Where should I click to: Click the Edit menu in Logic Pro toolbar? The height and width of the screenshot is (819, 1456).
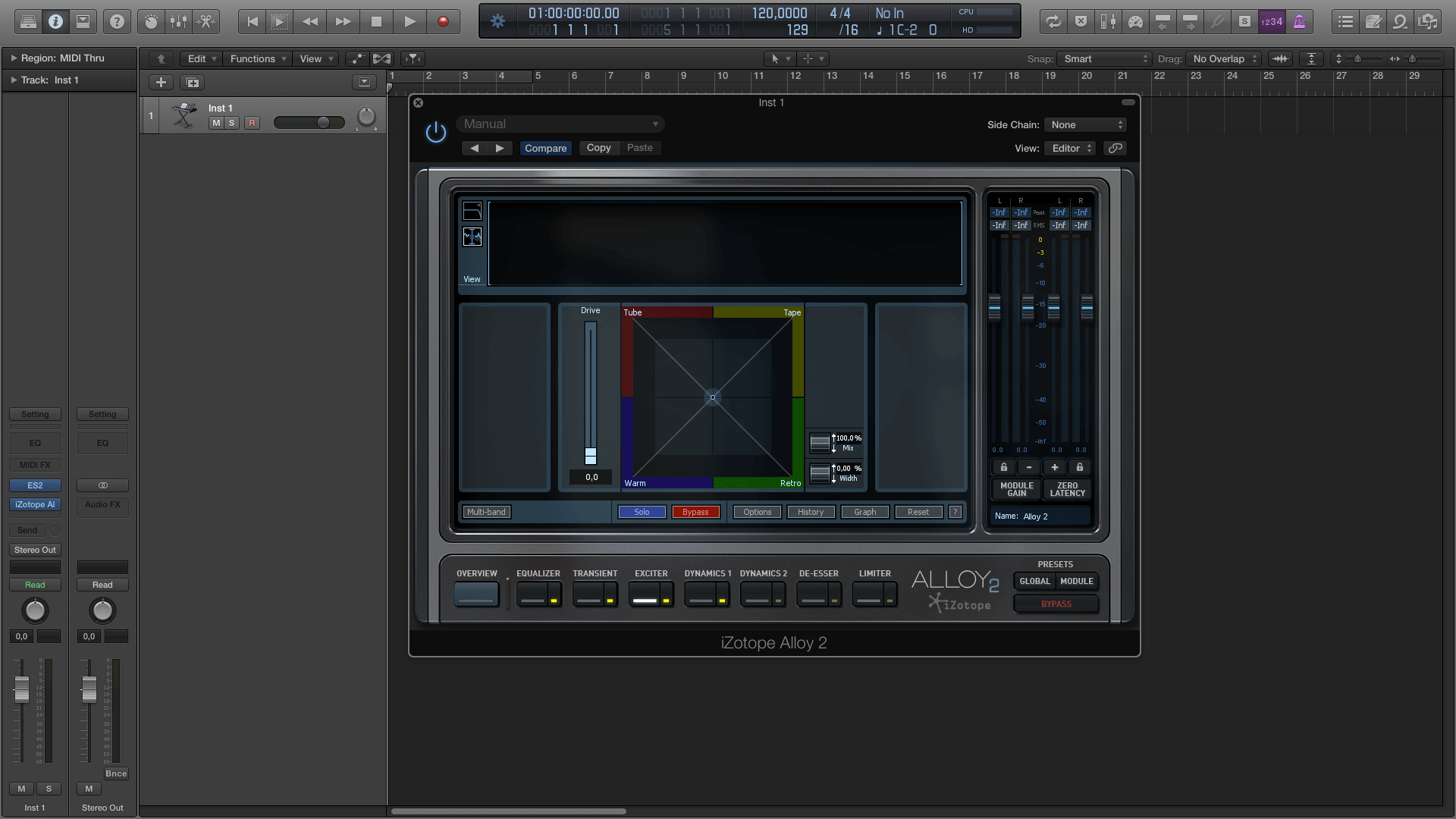point(197,58)
